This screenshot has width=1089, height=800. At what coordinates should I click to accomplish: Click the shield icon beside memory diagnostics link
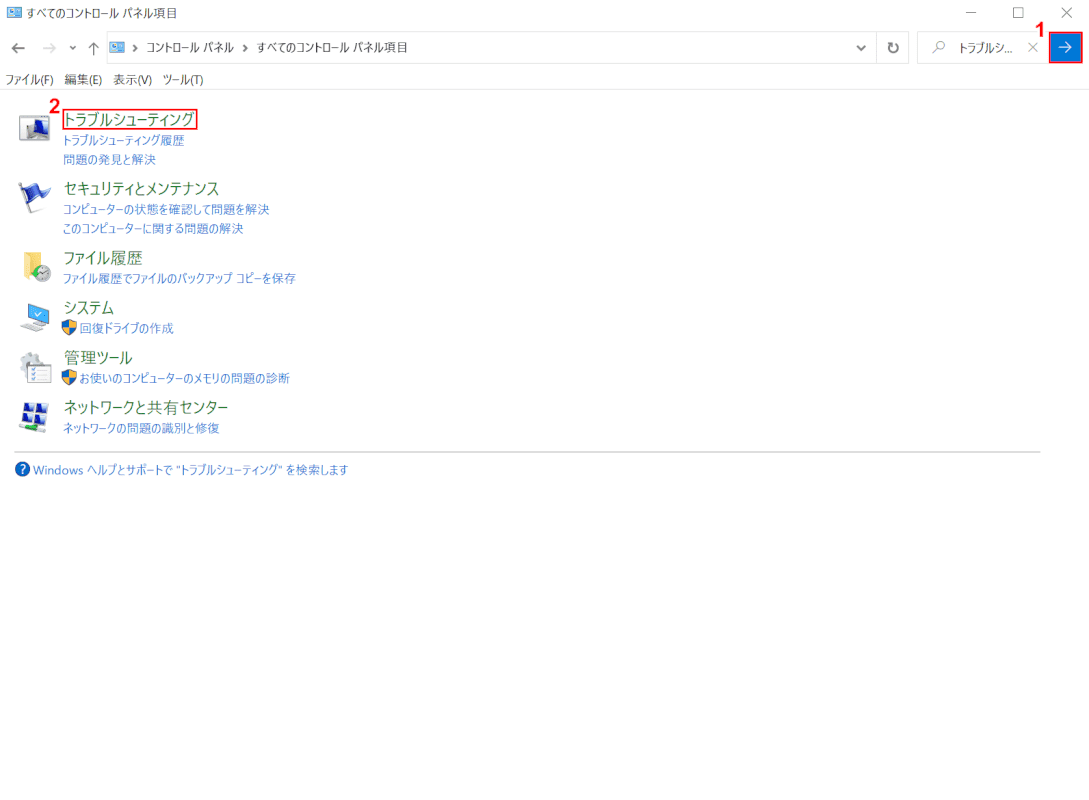[69, 378]
